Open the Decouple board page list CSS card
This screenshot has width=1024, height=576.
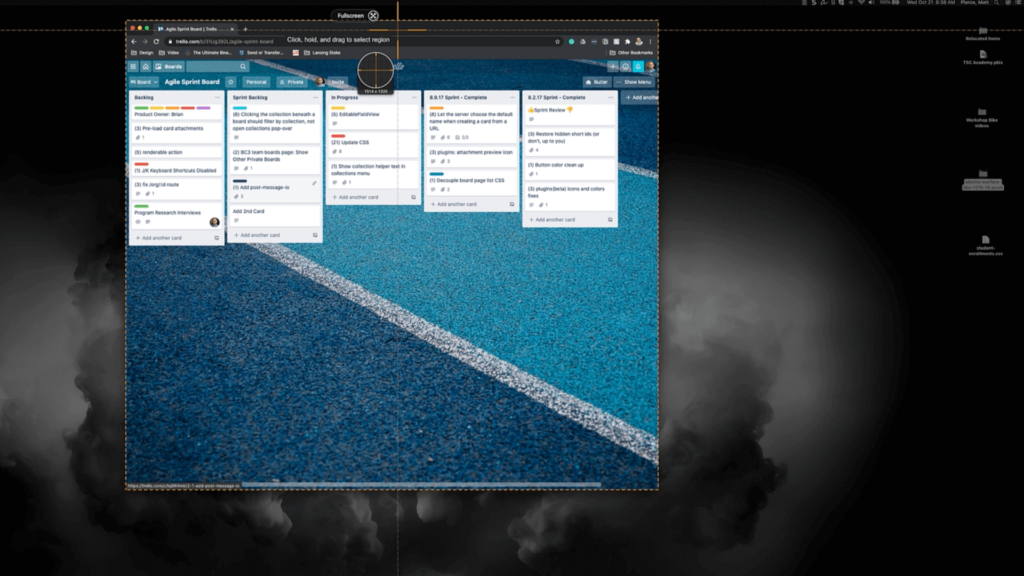(472, 182)
